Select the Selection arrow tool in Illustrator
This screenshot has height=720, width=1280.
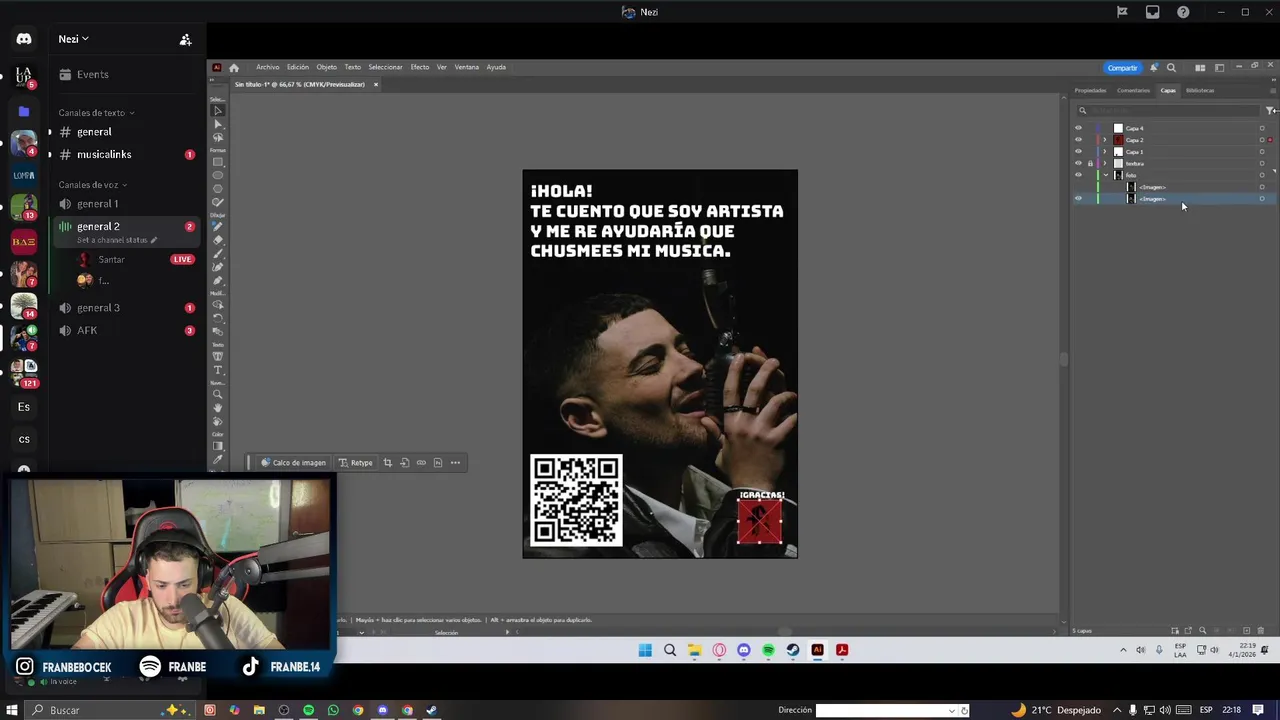(218, 111)
